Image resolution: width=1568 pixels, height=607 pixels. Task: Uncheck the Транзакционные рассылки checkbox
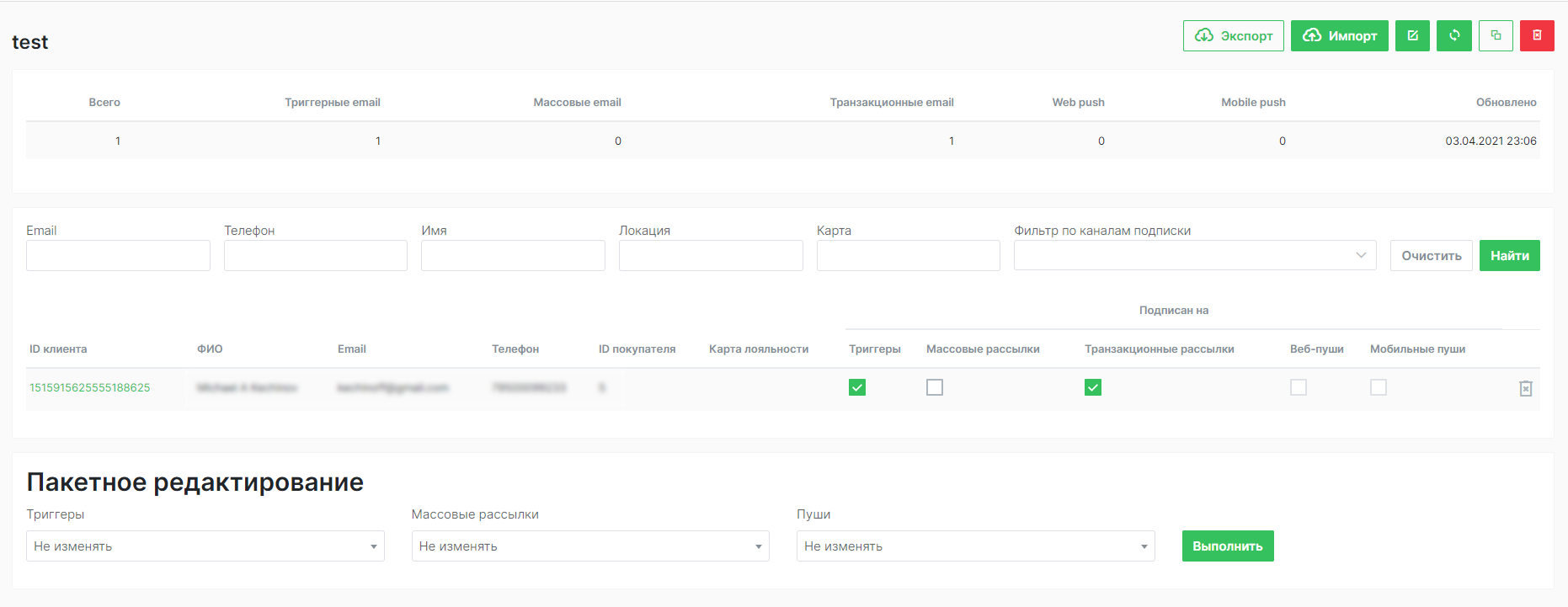click(x=1093, y=387)
